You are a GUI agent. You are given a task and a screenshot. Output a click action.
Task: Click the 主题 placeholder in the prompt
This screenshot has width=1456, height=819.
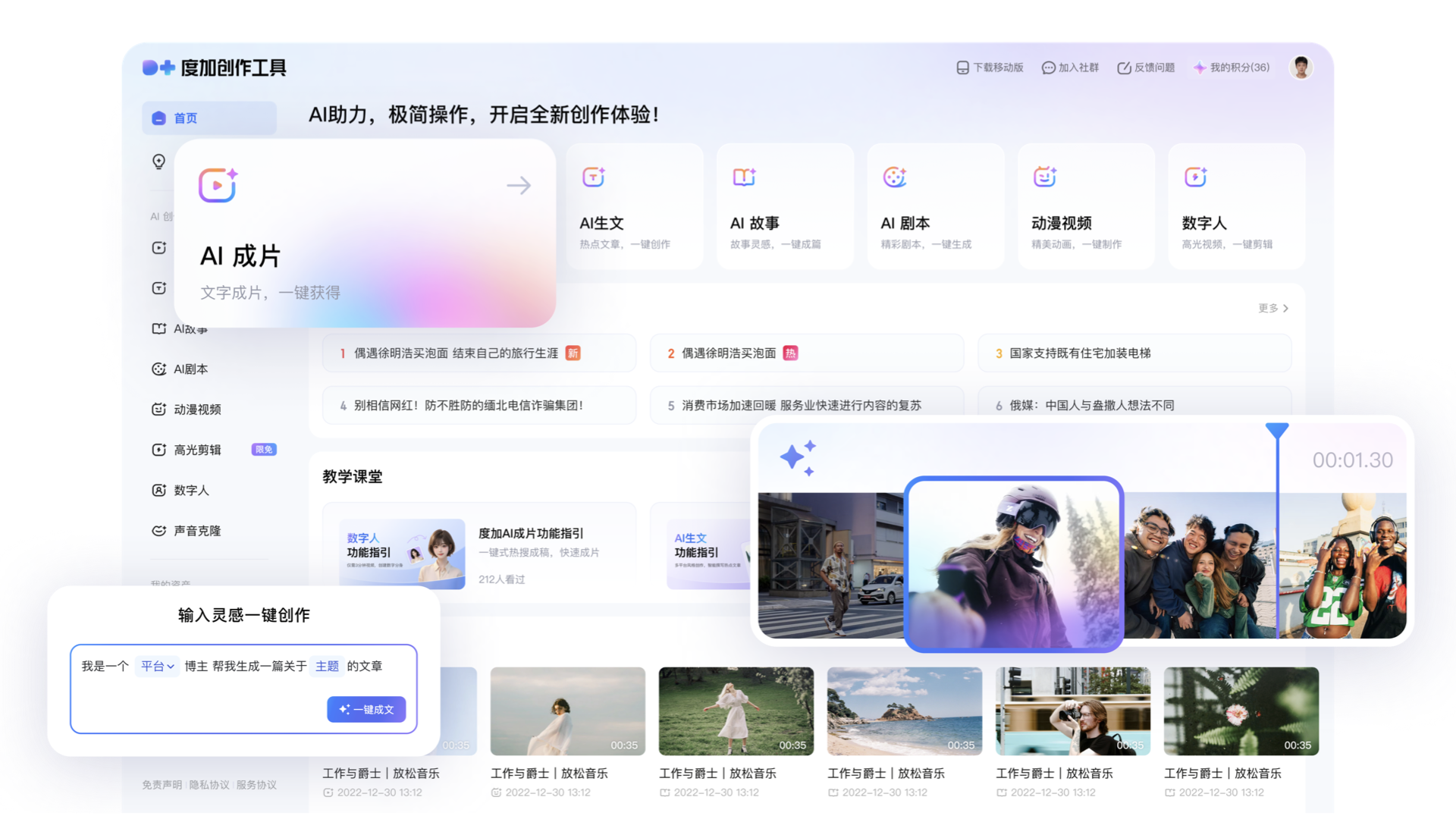tap(327, 667)
